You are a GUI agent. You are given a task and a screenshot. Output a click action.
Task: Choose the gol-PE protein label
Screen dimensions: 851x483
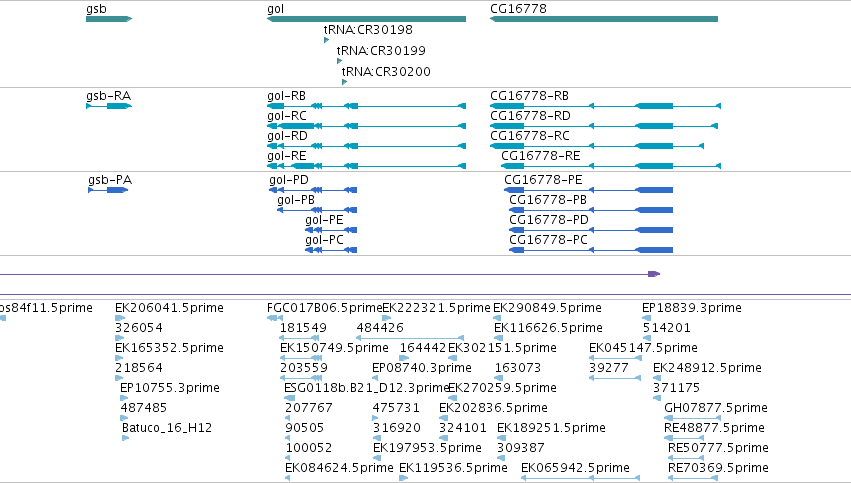pyautogui.click(x=324, y=220)
